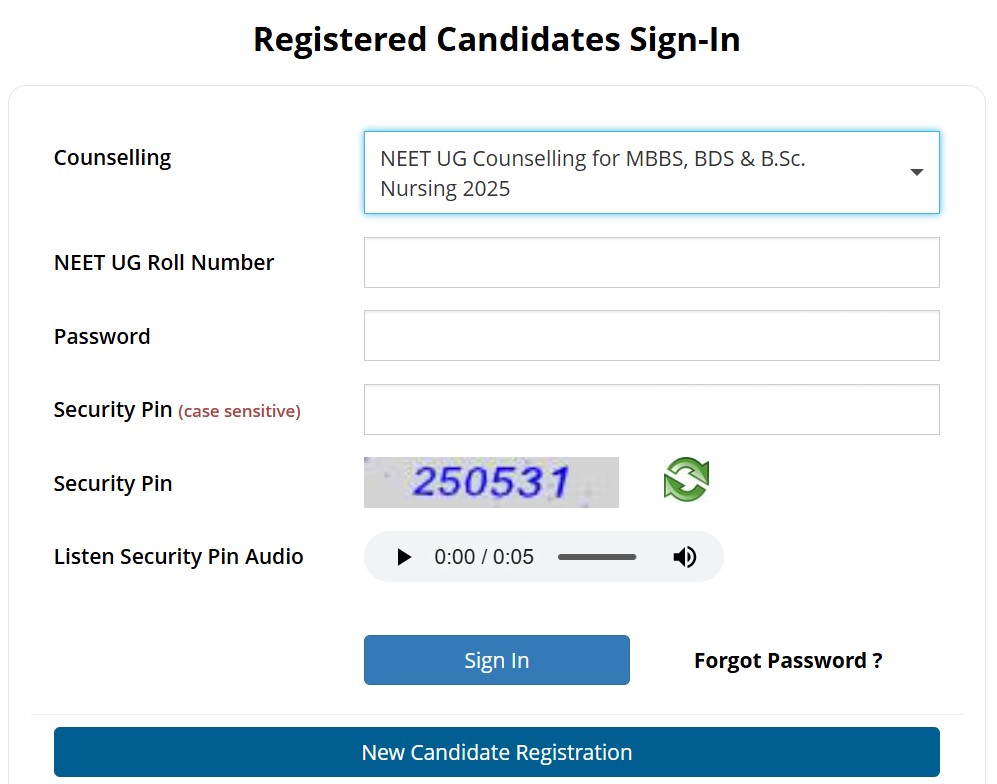Focus the Password input box
Viewport: 997px width, 784px height.
(x=651, y=335)
